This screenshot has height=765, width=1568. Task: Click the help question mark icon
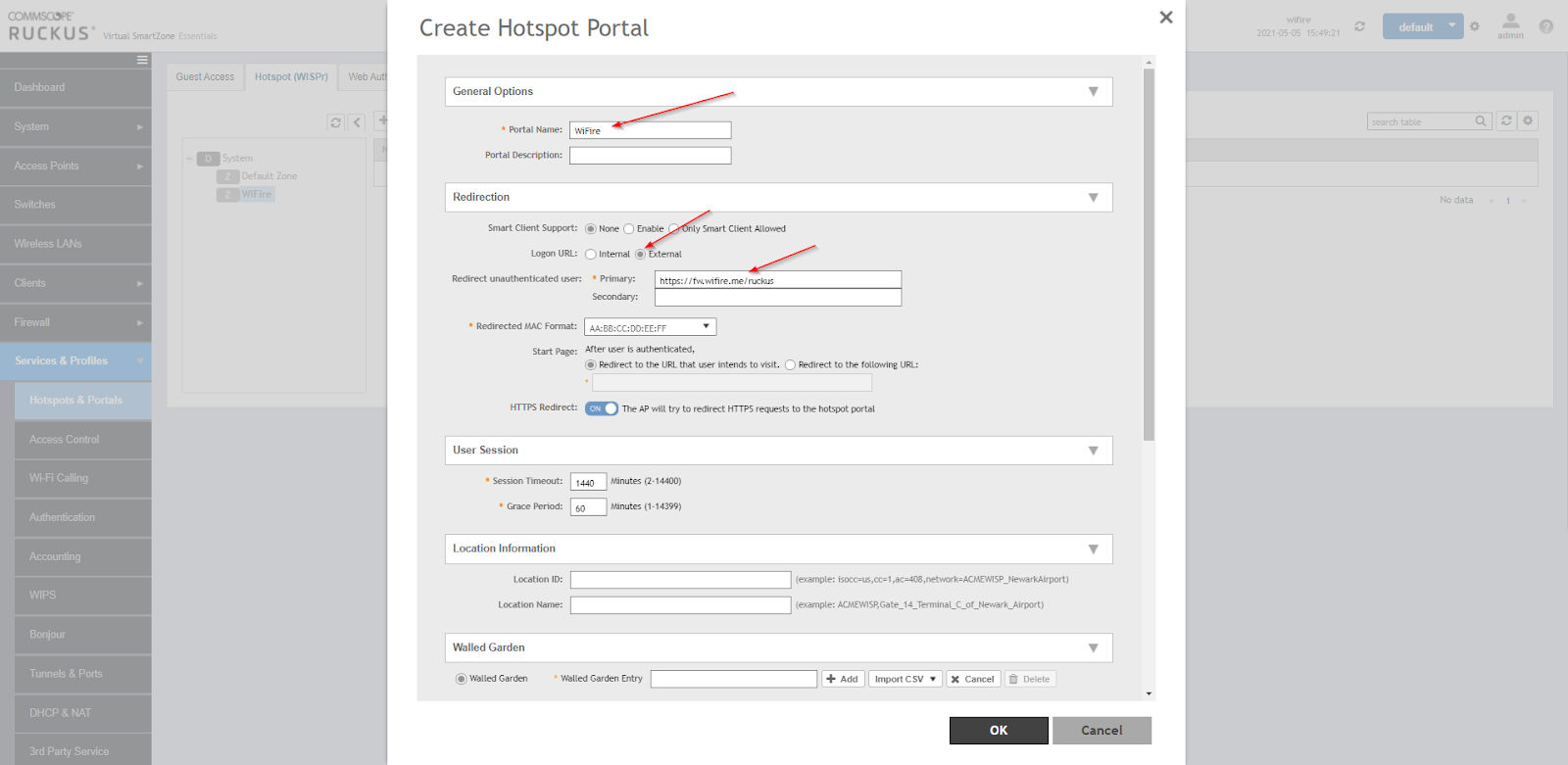pos(1545,26)
